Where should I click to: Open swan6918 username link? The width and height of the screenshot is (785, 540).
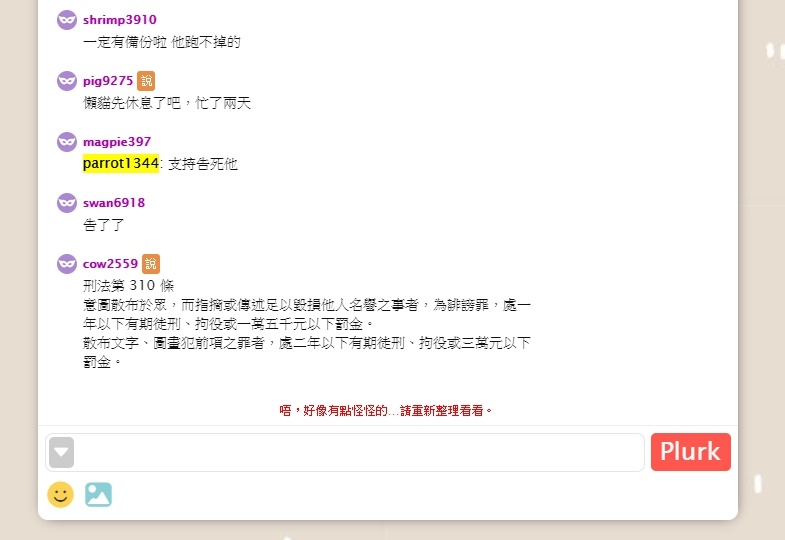pos(114,203)
